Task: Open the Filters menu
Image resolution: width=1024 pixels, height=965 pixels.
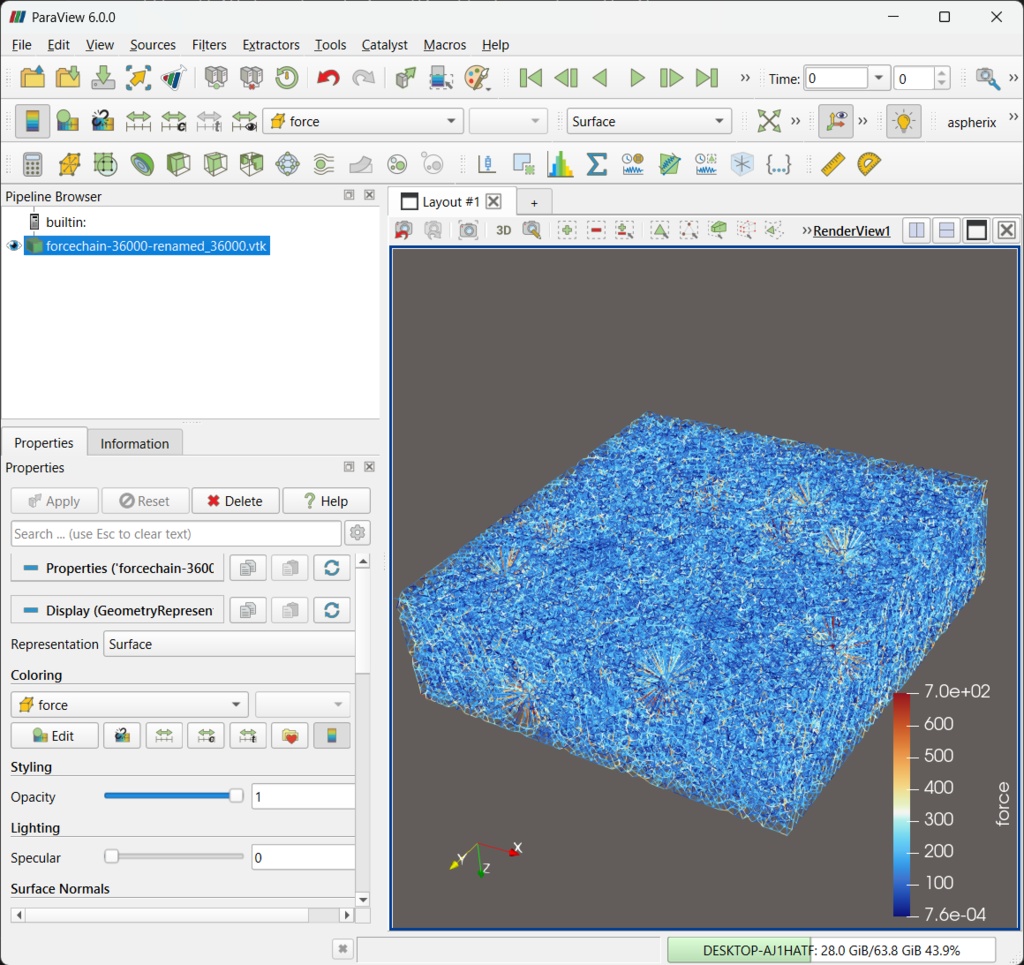Action: pyautogui.click(x=209, y=45)
